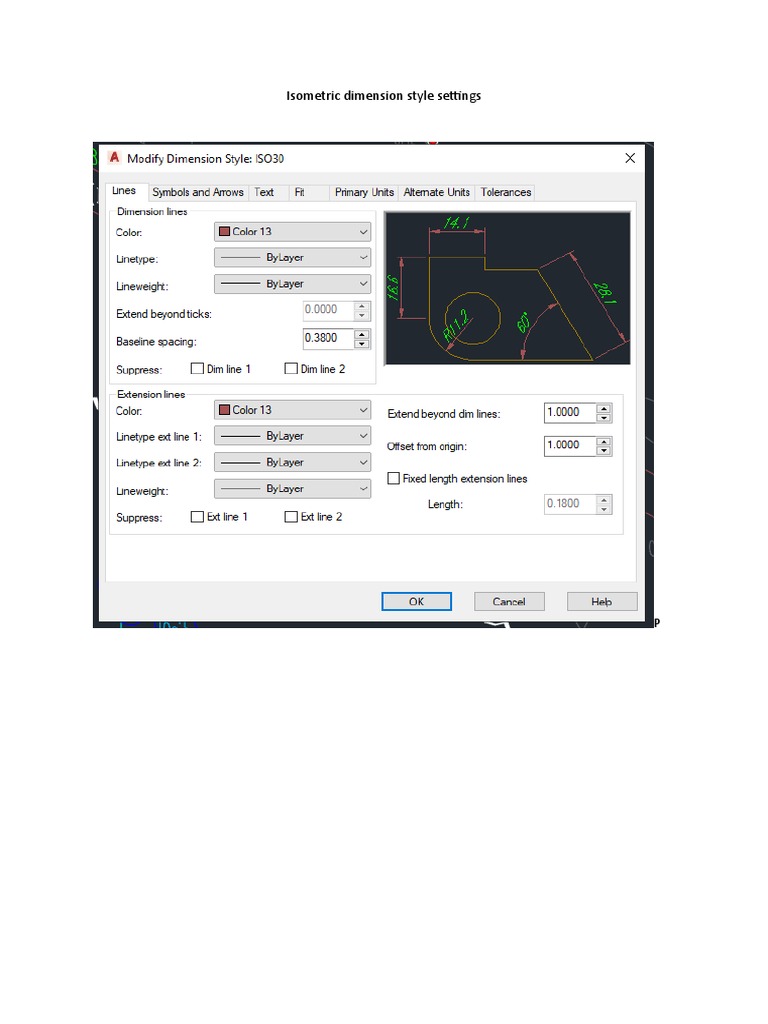The image size is (768, 1024).
Task: Click Color 13 swatch in Dimension lines
Action: click(225, 232)
